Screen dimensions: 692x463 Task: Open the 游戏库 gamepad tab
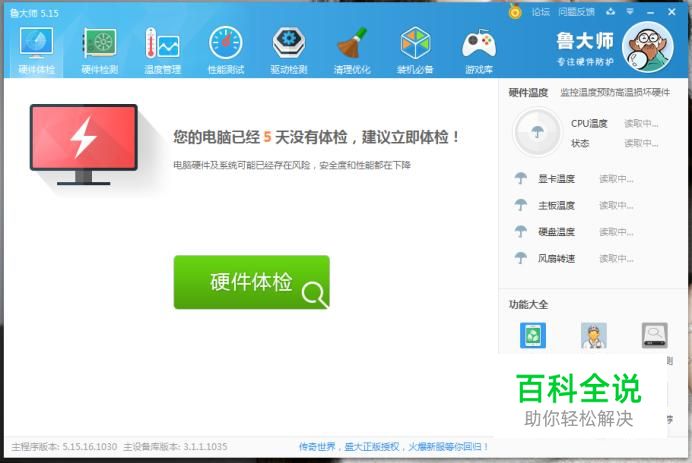coord(479,51)
